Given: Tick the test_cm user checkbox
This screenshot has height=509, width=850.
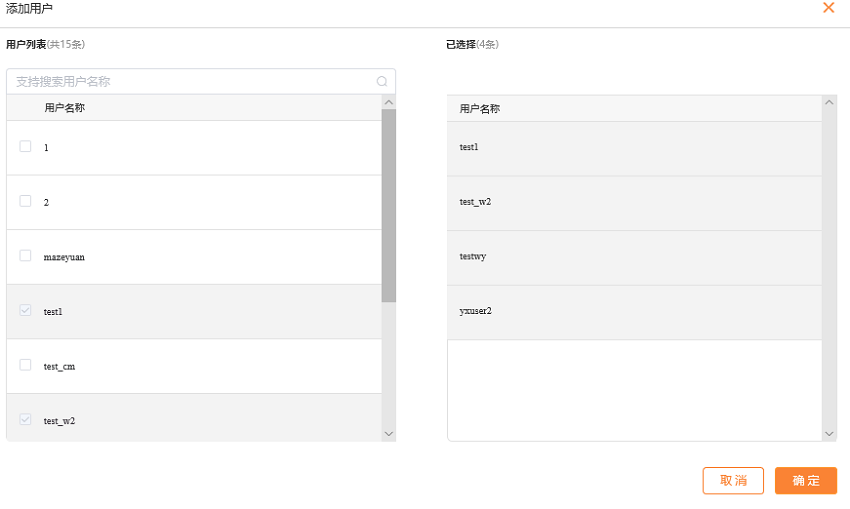Looking at the screenshot, I should coord(25,365).
